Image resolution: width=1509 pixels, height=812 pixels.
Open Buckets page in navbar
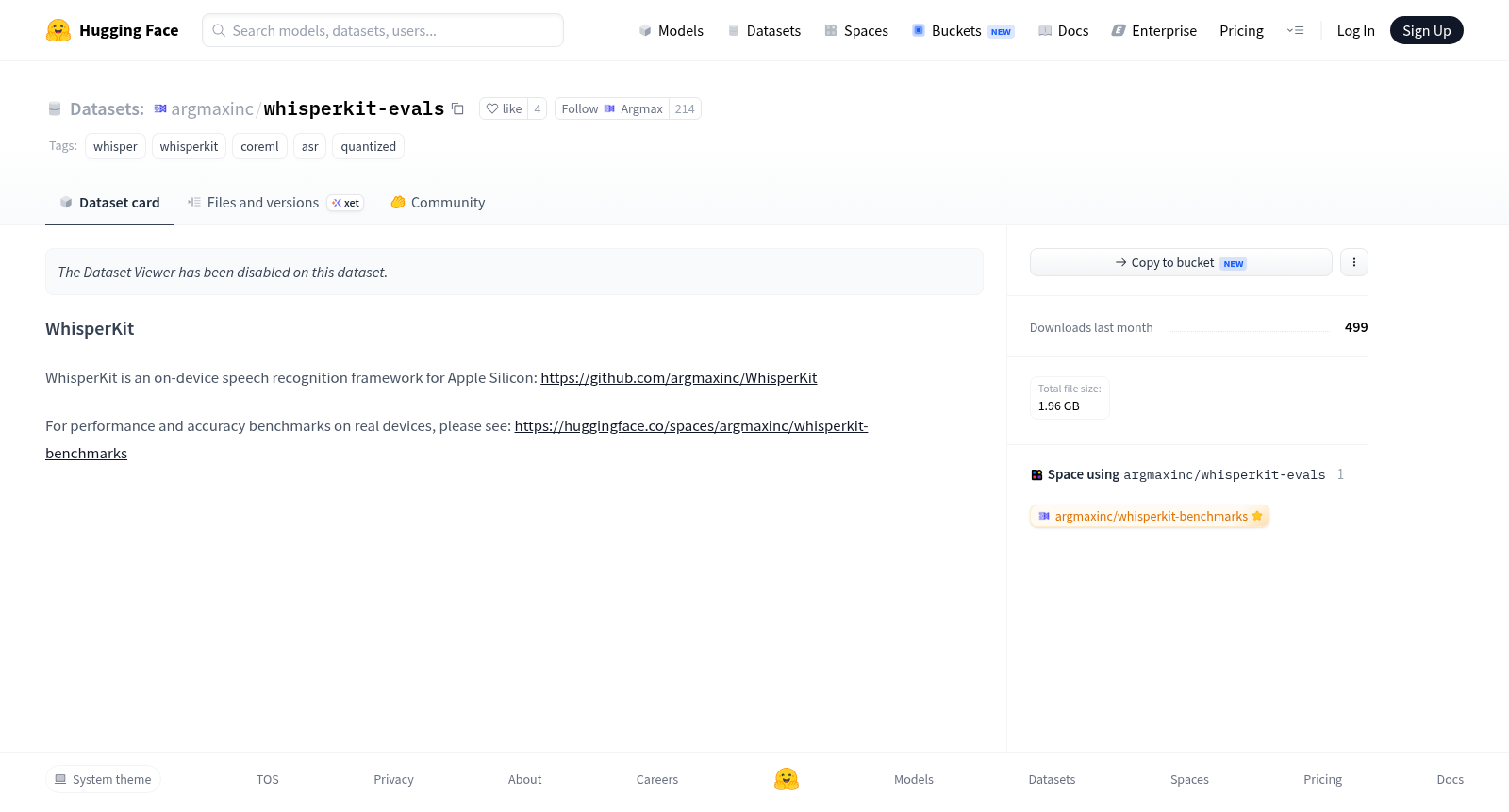[x=962, y=30]
